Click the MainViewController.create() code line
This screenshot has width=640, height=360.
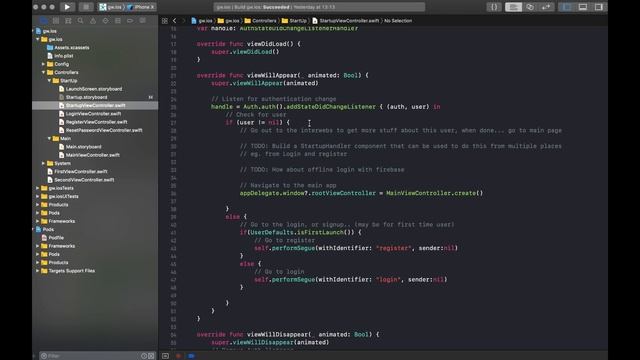click(361, 193)
